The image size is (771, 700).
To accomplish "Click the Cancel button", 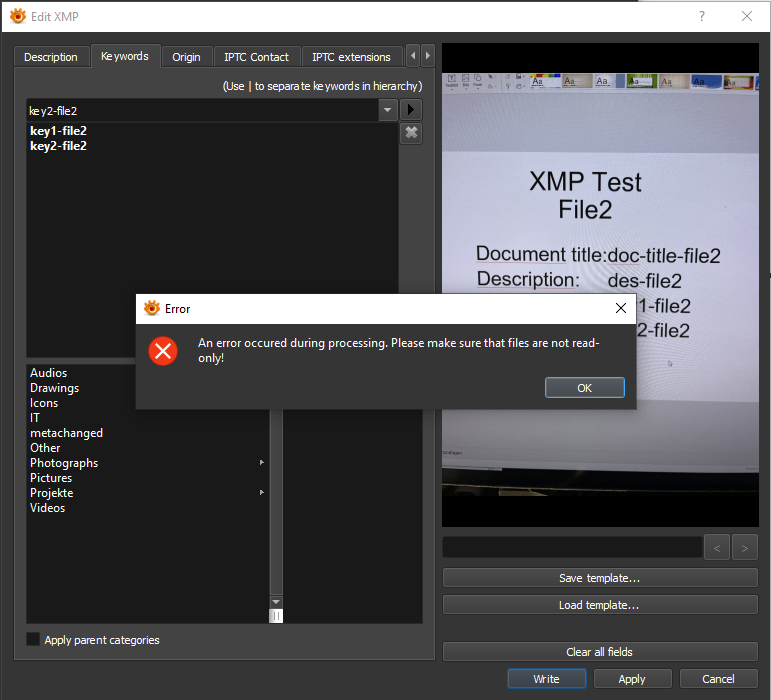I will click(718, 678).
